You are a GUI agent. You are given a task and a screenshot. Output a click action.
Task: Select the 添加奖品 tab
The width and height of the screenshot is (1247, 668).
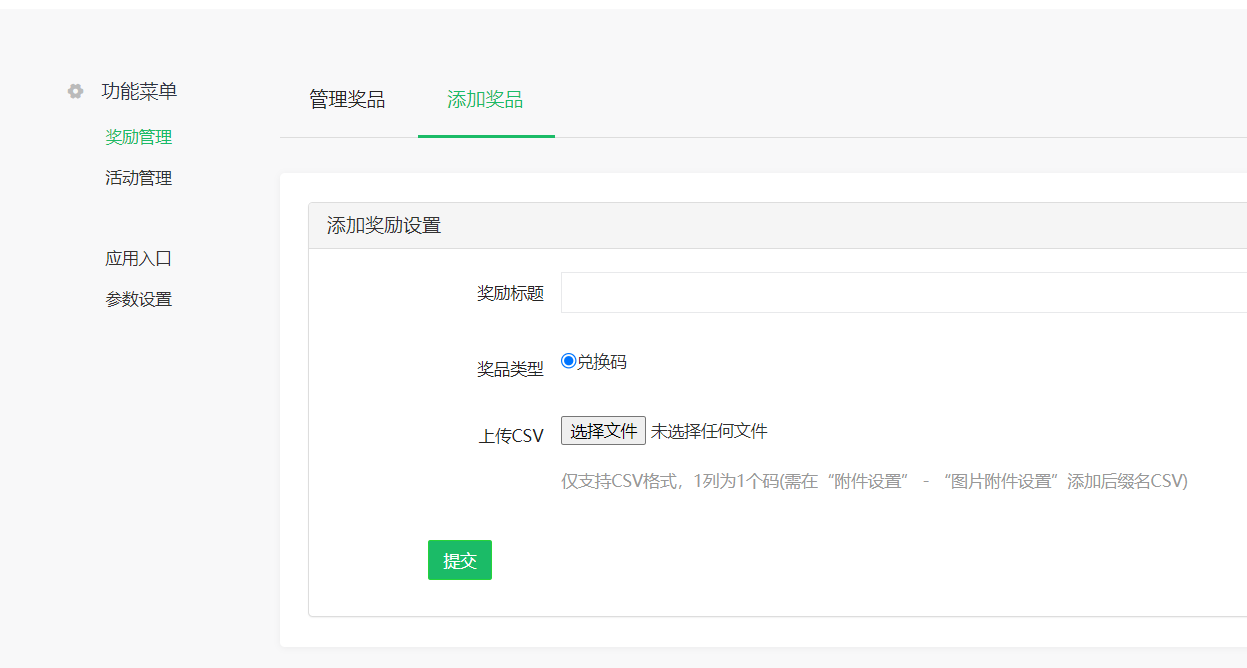click(485, 100)
